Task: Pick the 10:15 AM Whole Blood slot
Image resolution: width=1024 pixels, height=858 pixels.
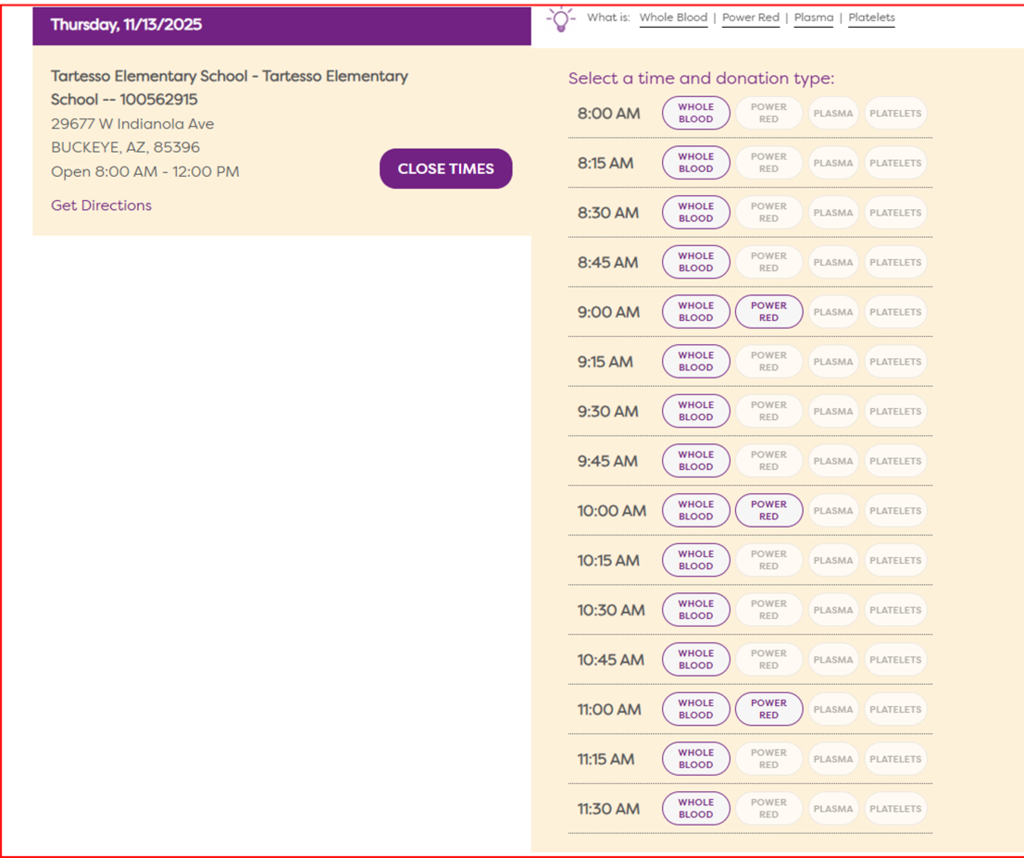Action: point(696,560)
